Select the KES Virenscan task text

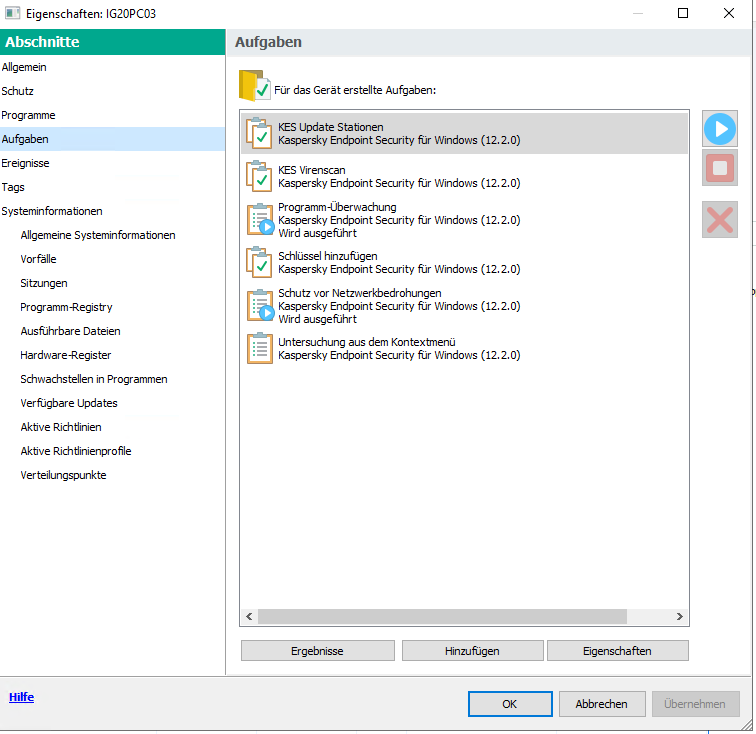pos(311,170)
